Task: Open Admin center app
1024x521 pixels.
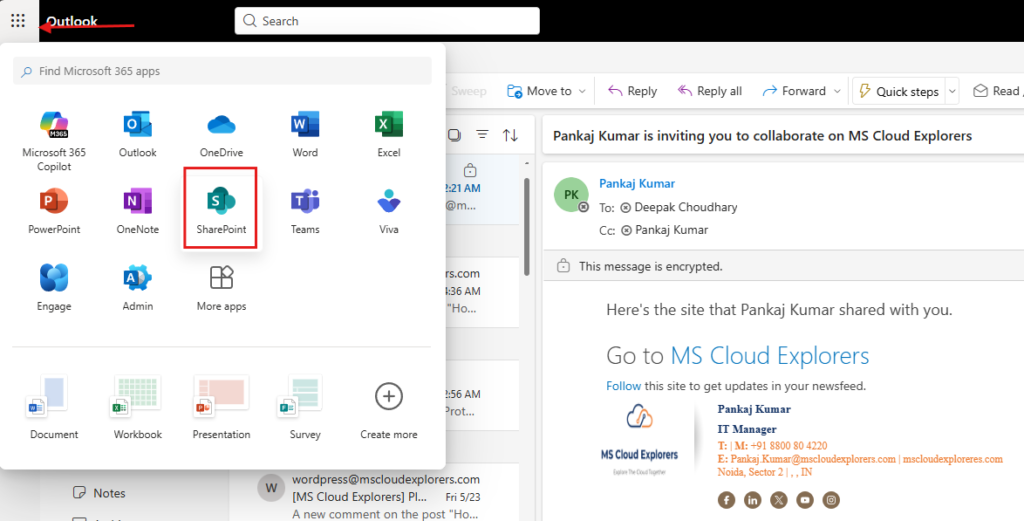Action: click(138, 287)
